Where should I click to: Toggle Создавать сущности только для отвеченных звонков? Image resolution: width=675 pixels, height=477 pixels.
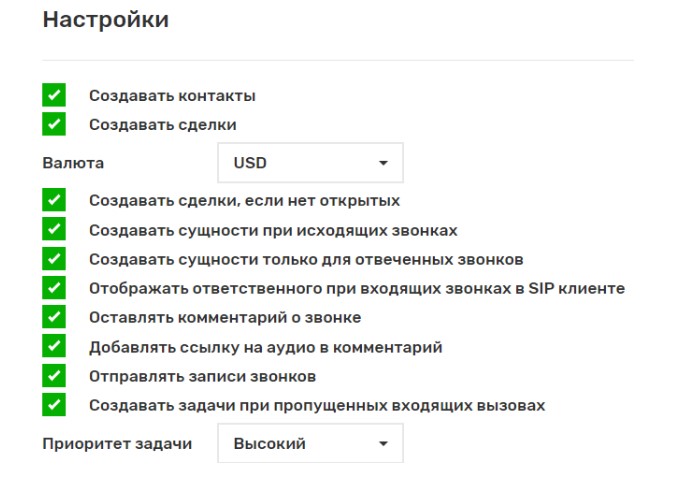54,259
